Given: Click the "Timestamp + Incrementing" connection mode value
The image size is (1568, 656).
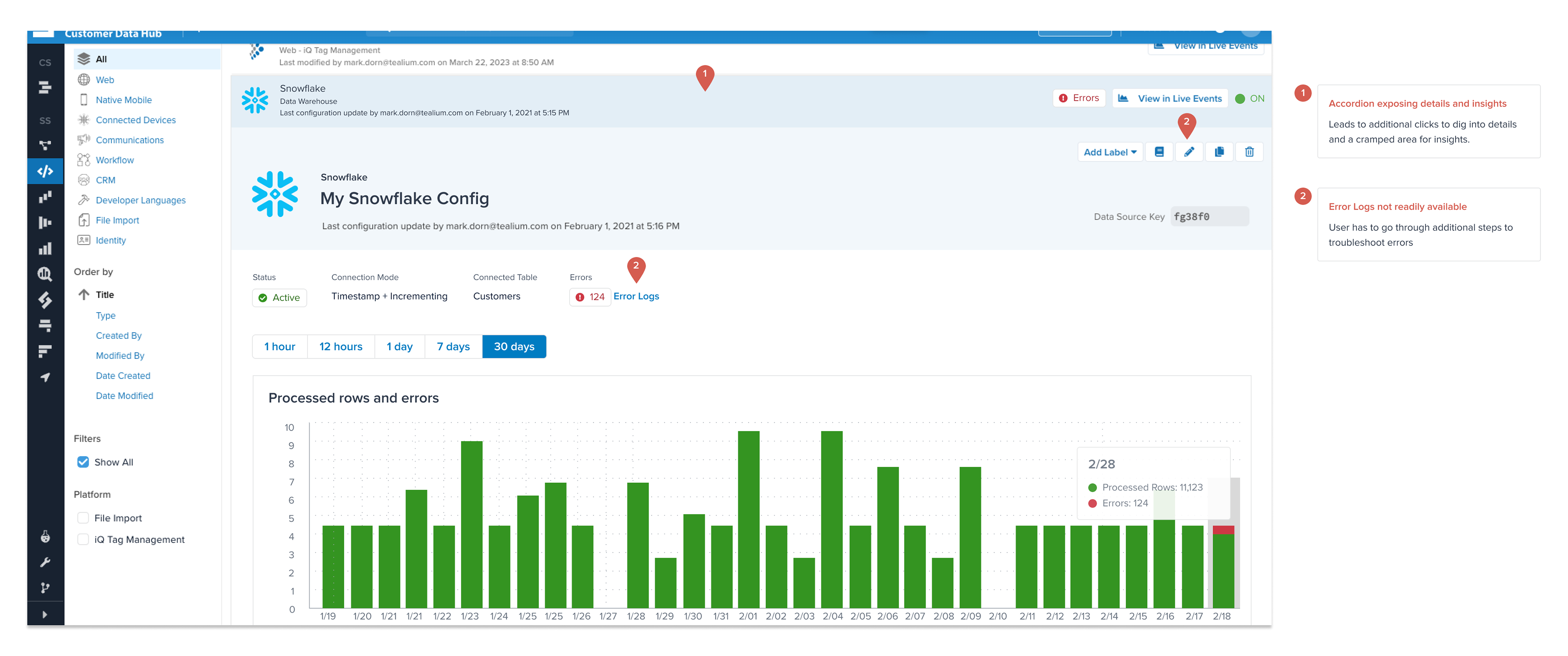Looking at the screenshot, I should [x=390, y=296].
